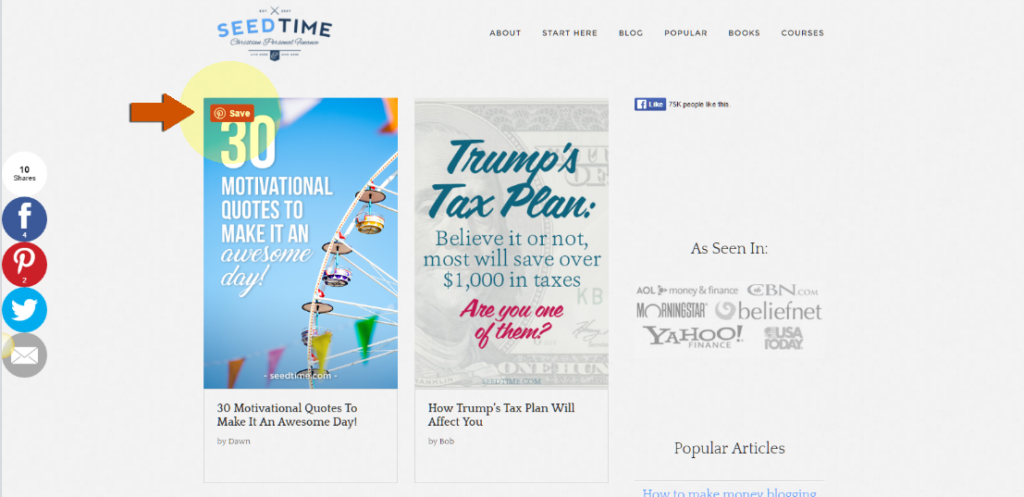Open the How to make money blogging link
The width and height of the screenshot is (1024, 497).
(x=729, y=493)
